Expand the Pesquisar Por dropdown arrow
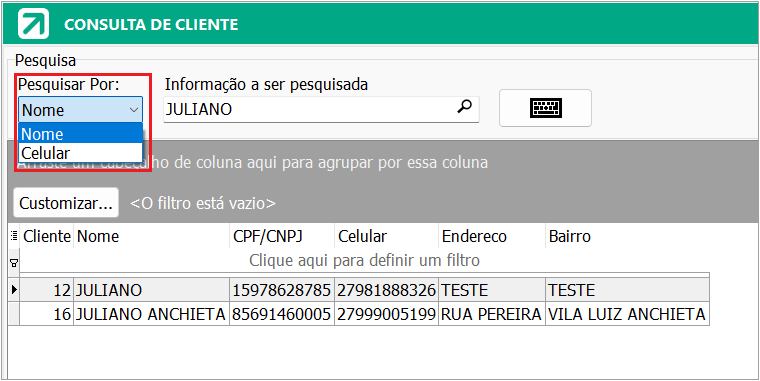 134,110
